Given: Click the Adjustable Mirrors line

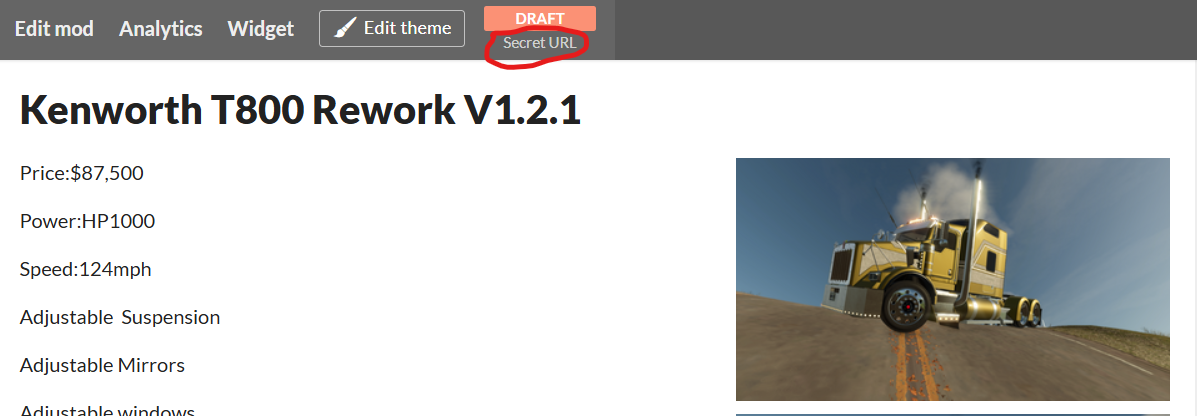Looking at the screenshot, I should tap(102, 366).
